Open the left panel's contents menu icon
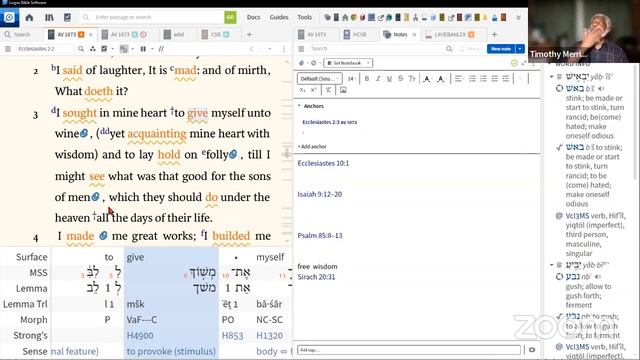 [8, 49]
